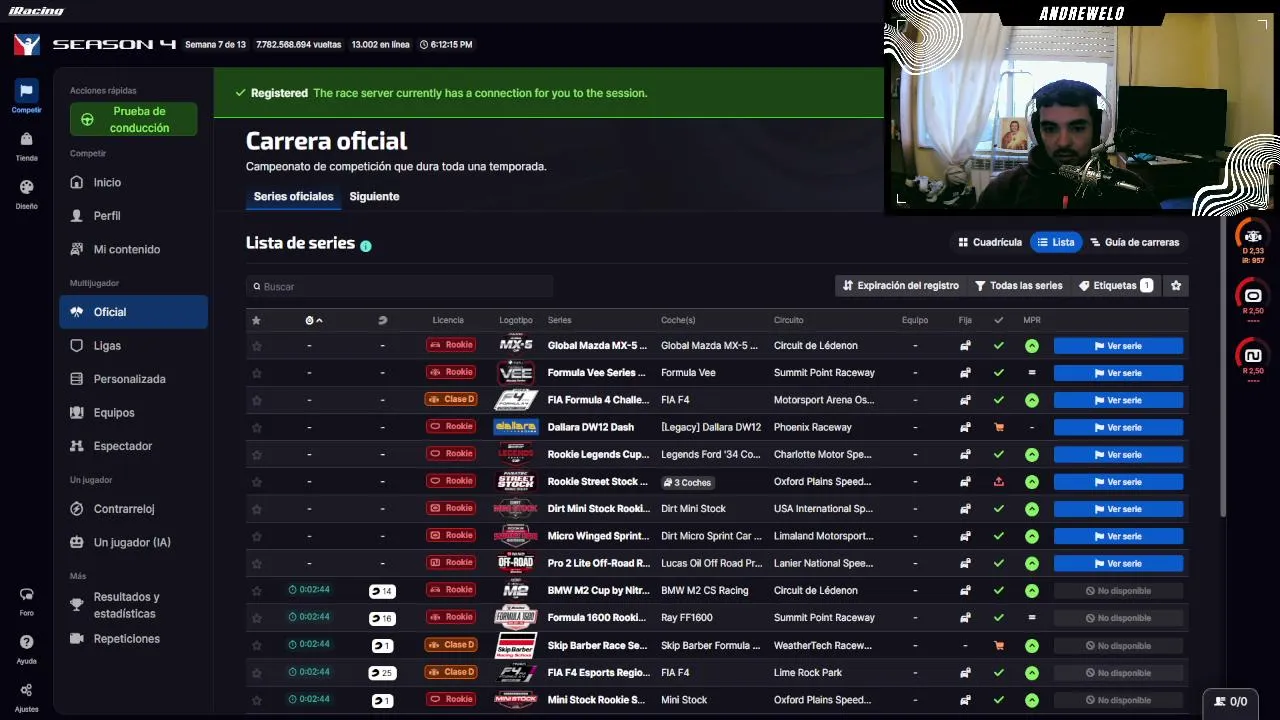Click the registered count 14 badge in BMW M2 row

click(382, 591)
